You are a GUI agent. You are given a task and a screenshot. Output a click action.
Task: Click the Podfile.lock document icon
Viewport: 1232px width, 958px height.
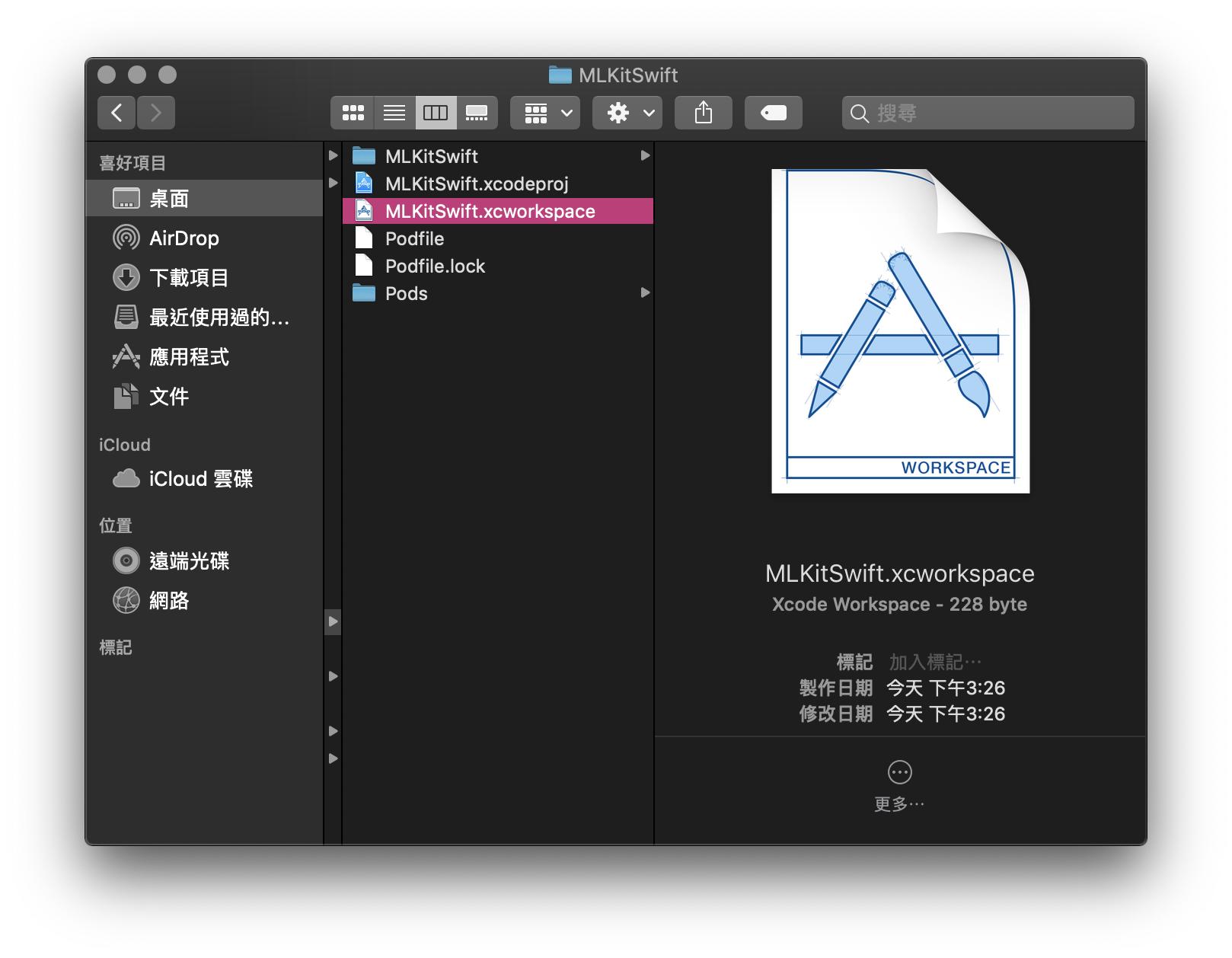tap(364, 266)
